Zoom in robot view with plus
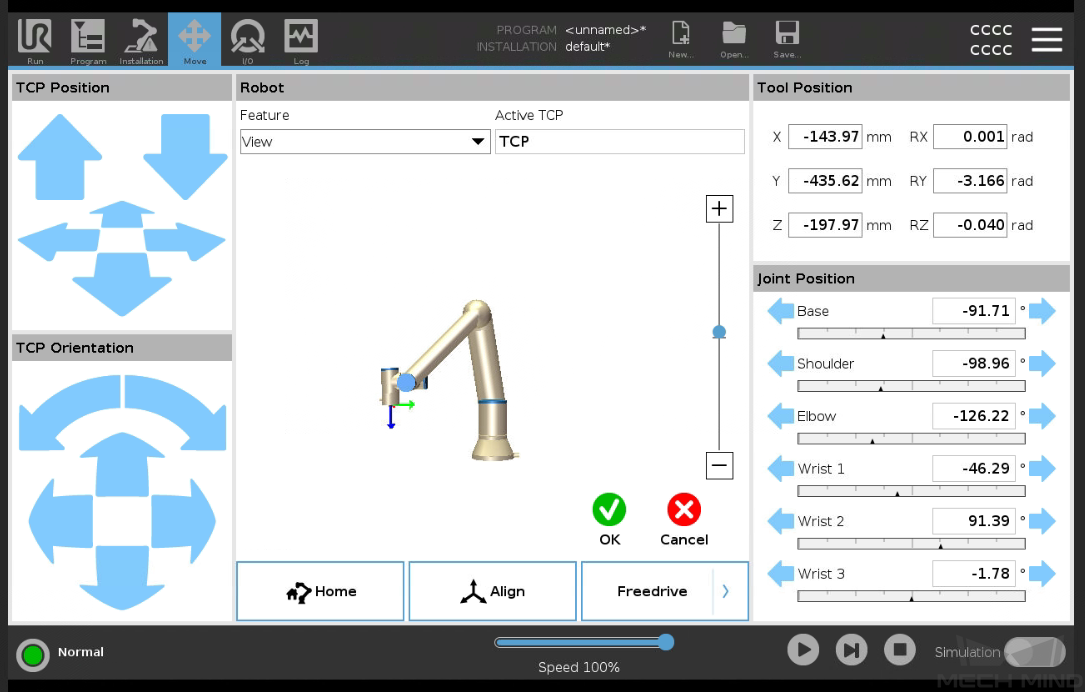Viewport: 1085px width, 692px height. click(719, 208)
